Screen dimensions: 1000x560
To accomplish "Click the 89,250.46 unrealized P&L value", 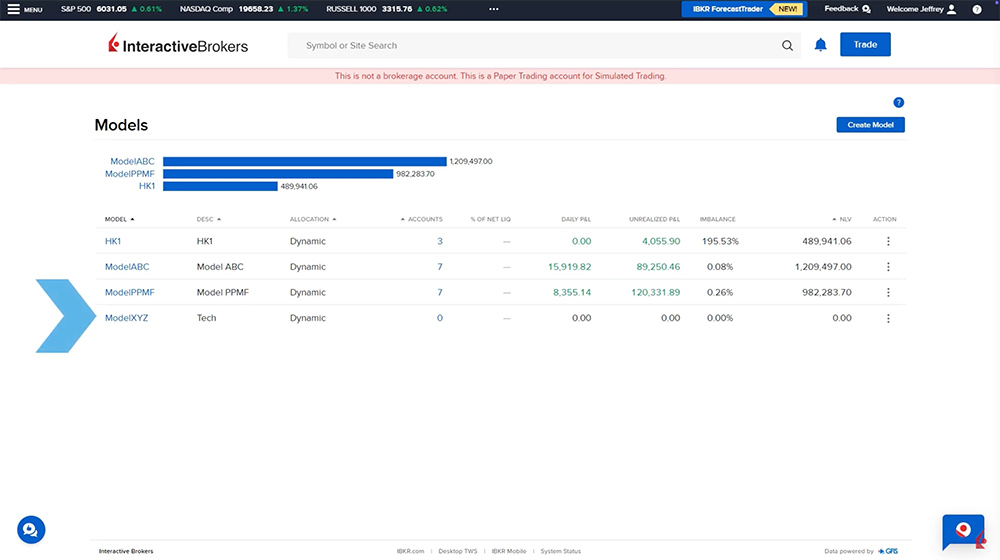I will pyautogui.click(x=658, y=267).
